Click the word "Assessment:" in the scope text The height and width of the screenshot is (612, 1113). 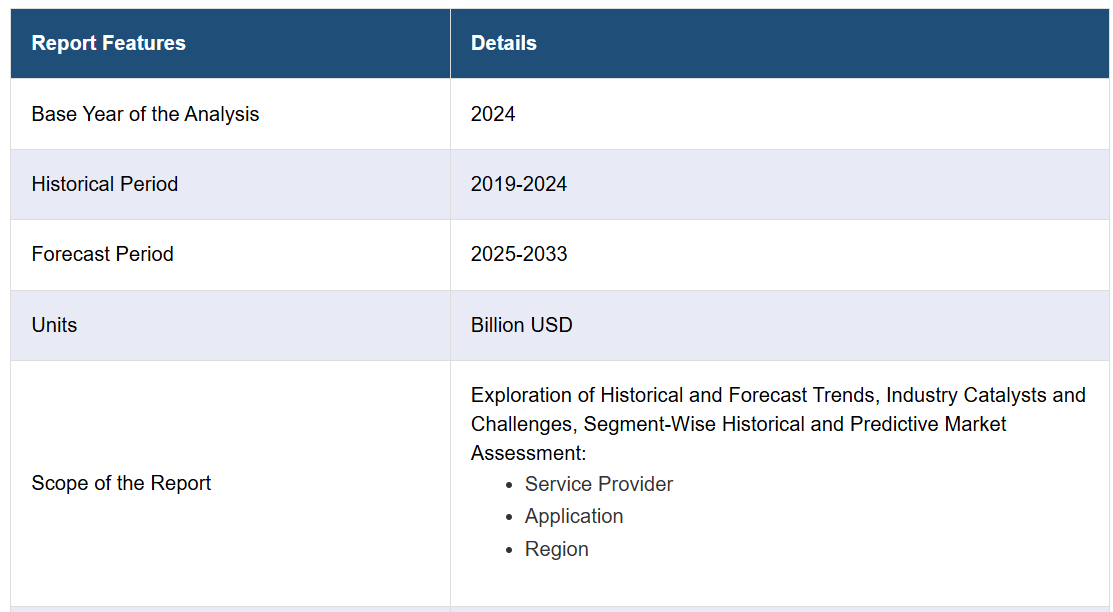(x=528, y=453)
